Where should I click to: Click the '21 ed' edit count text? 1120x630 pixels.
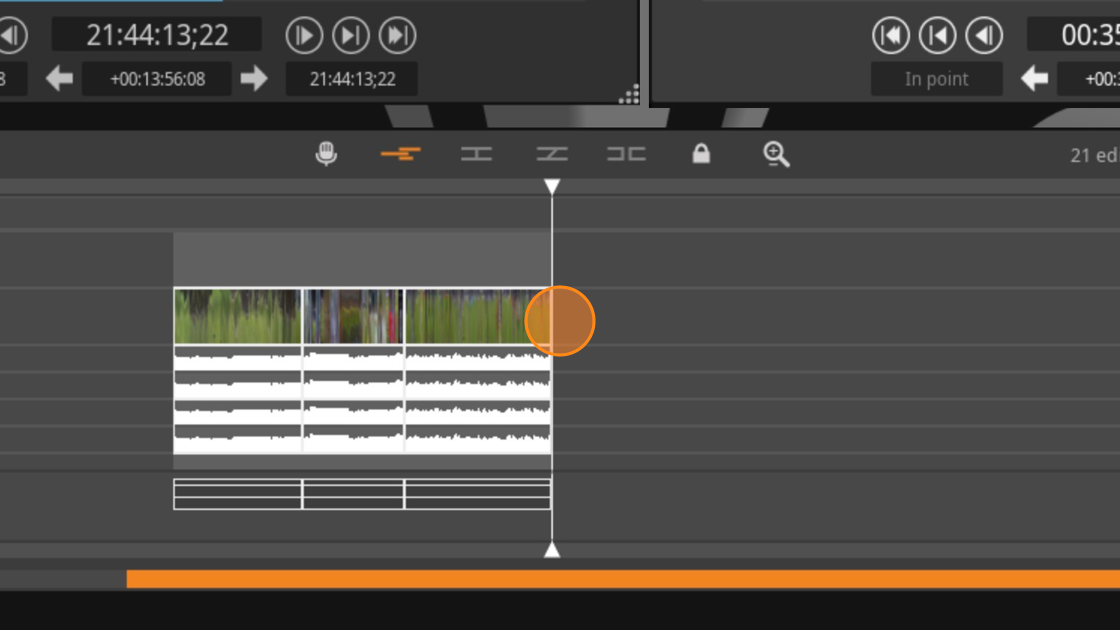[1094, 155]
